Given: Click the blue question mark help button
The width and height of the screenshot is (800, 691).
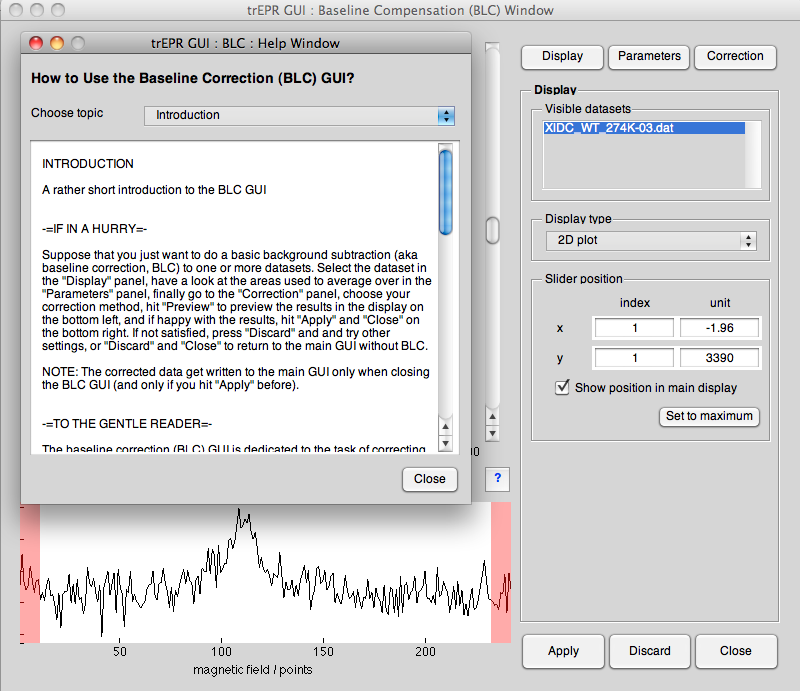Looking at the screenshot, I should pos(497,479).
